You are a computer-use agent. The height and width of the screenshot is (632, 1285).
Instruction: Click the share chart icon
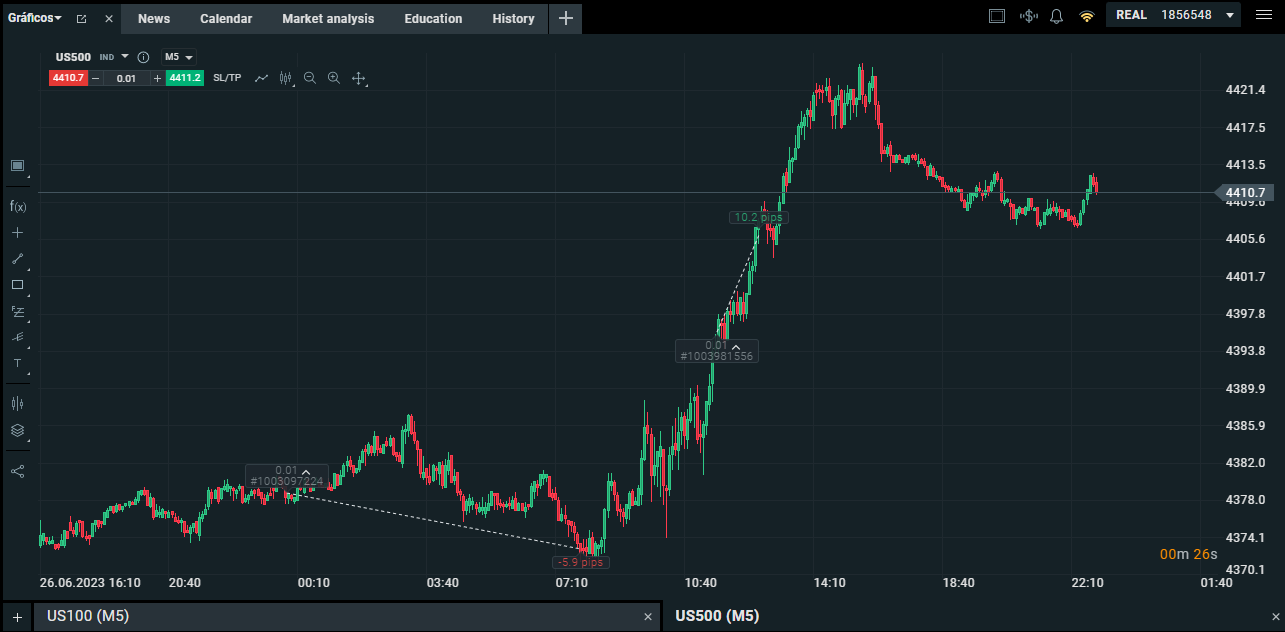(x=17, y=470)
